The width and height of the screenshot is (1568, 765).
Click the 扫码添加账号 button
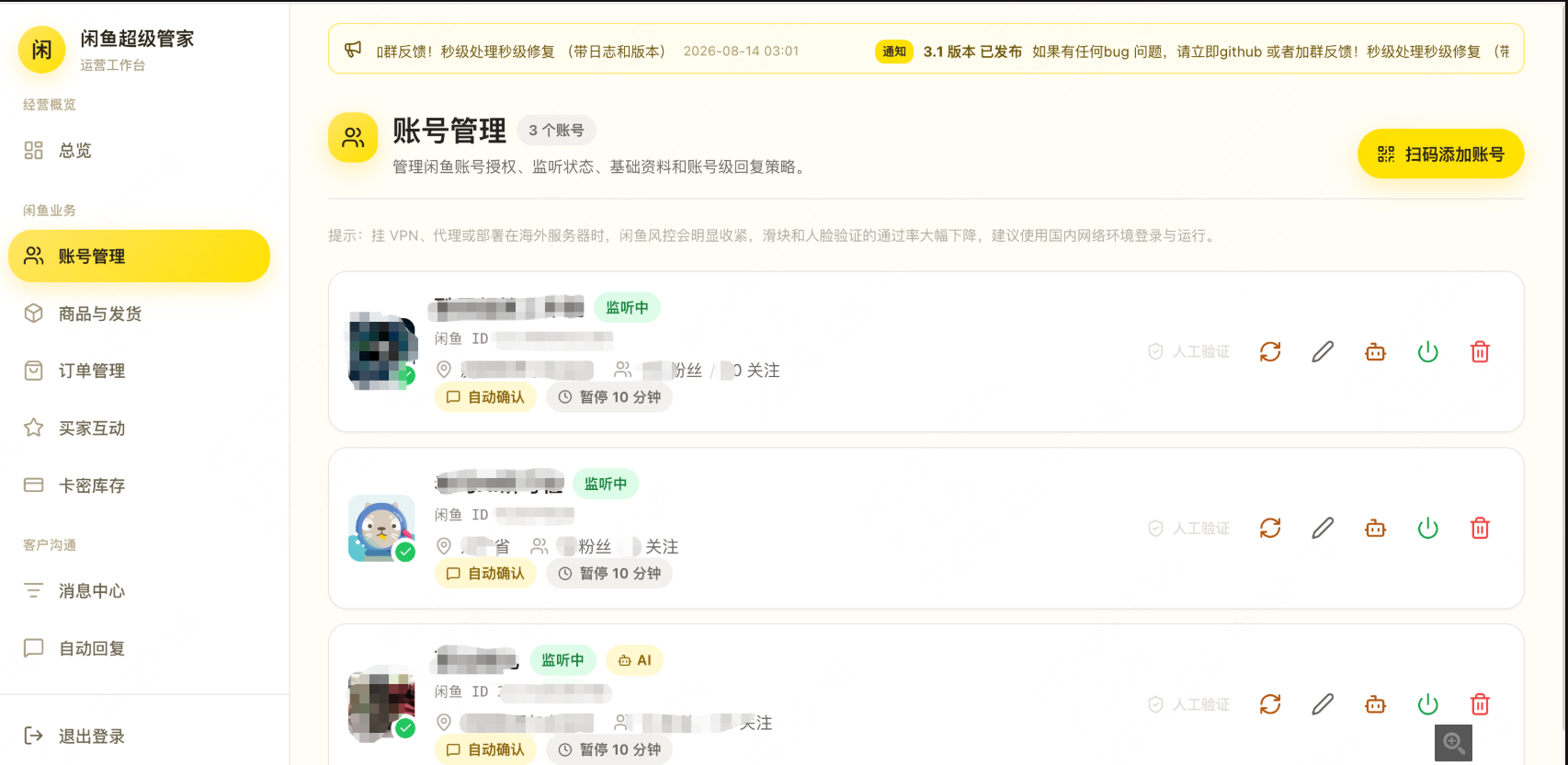point(1440,154)
